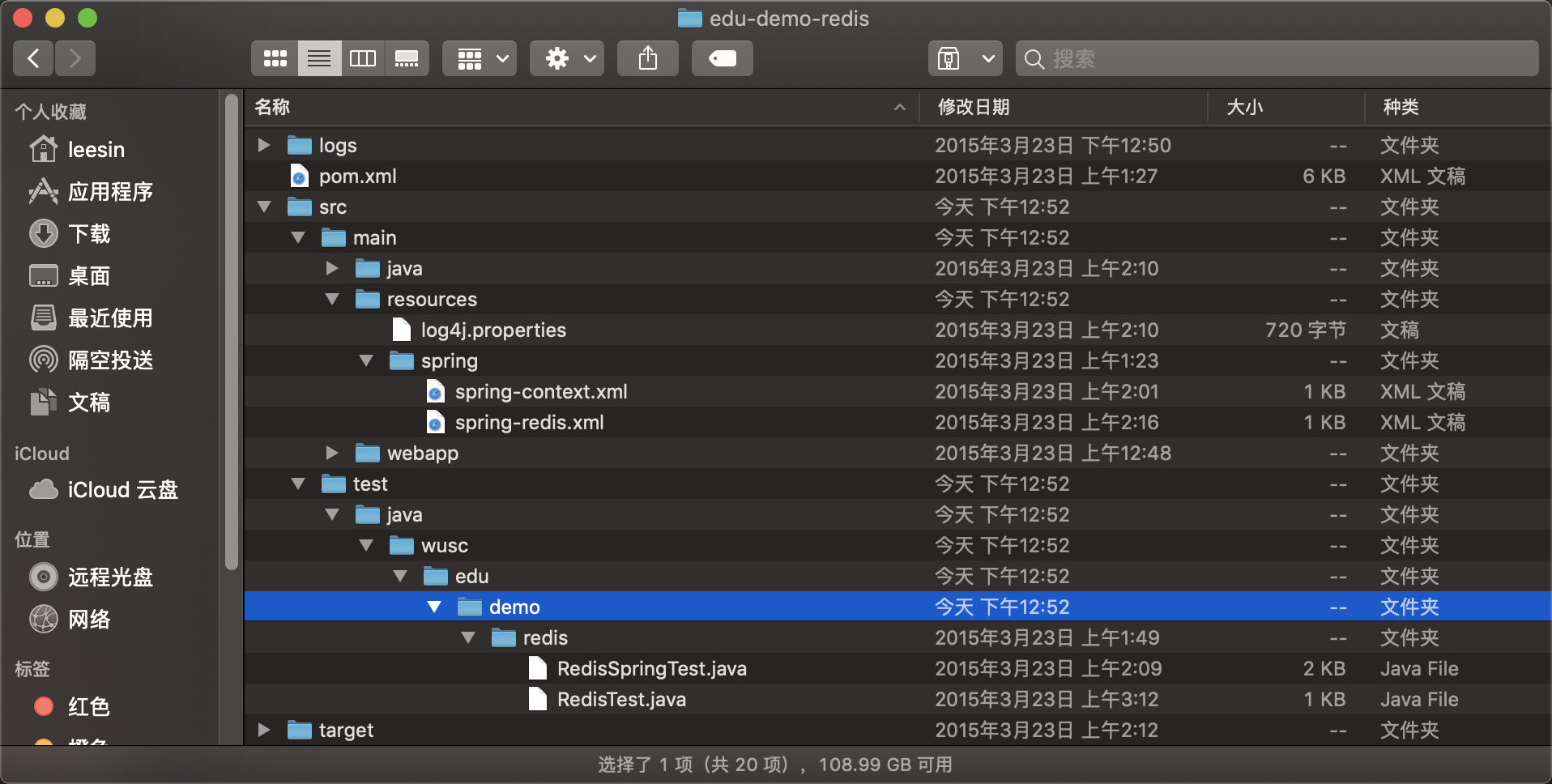Viewport: 1552px width, 784px height.
Task: Switch to gallery view
Action: coord(407,58)
